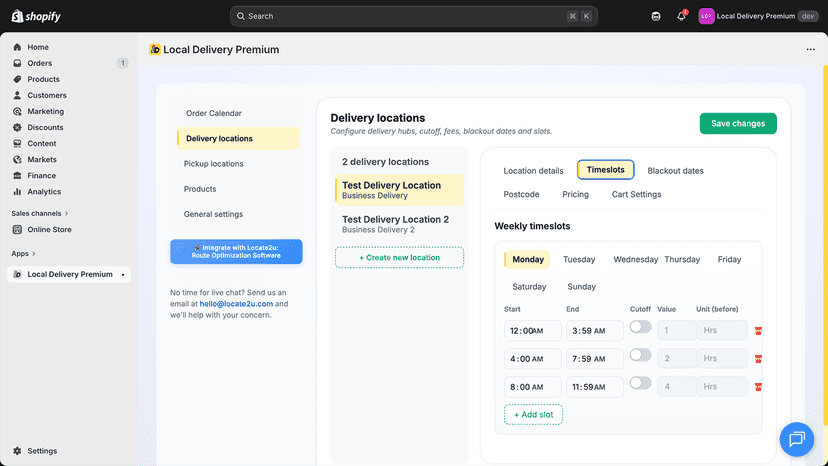Select the Tuesday day tab
This screenshot has width=828, height=466.
pyautogui.click(x=579, y=259)
